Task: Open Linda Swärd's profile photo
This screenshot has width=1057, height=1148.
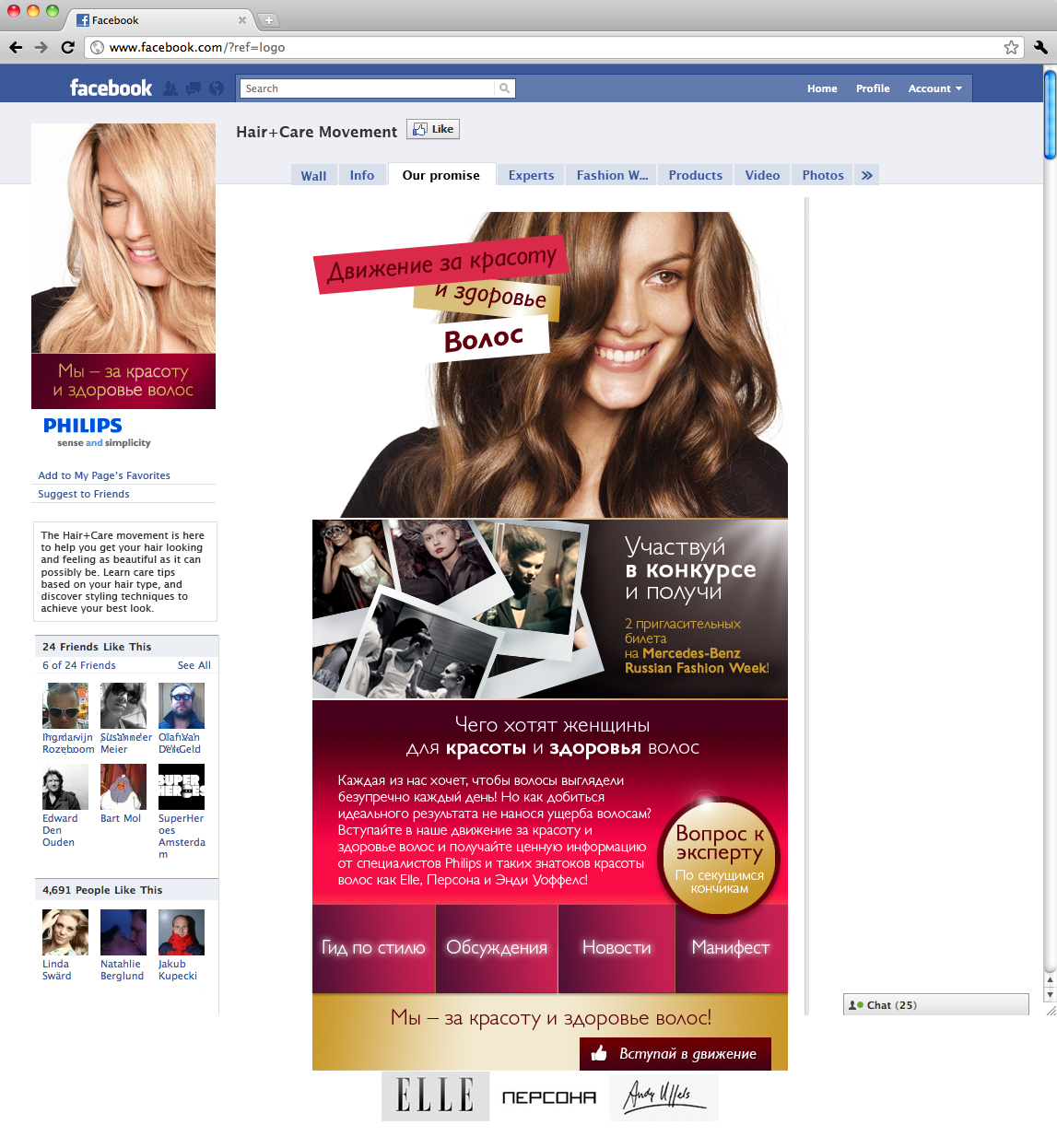Action: tap(65, 932)
